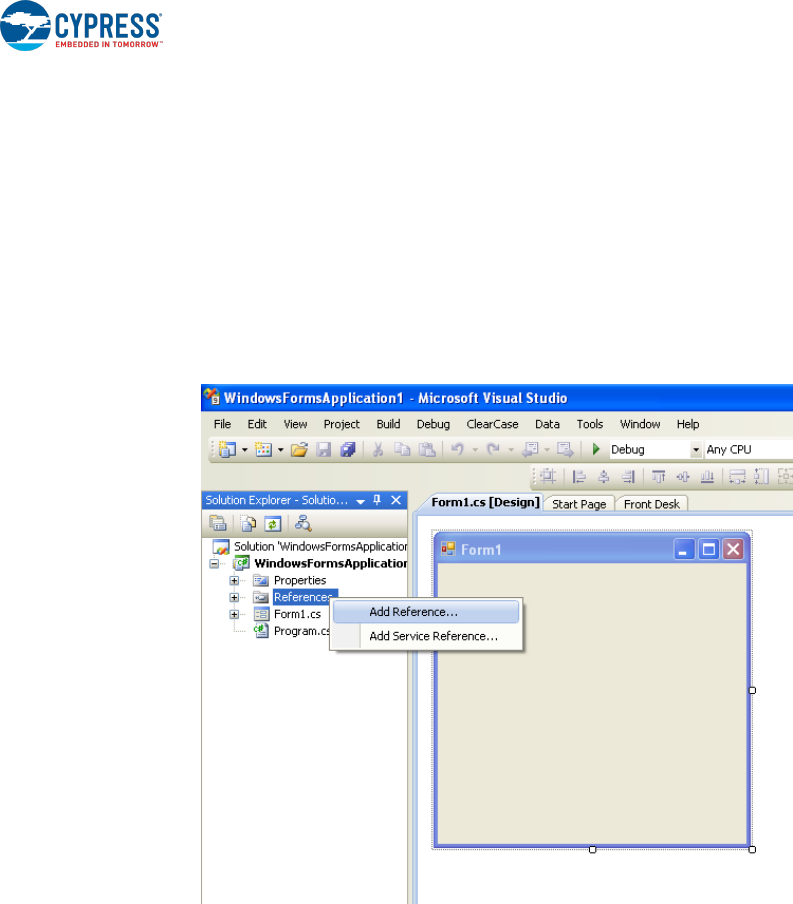This screenshot has height=904, width=793.
Task: Select the Program.cs file
Action: point(302,631)
